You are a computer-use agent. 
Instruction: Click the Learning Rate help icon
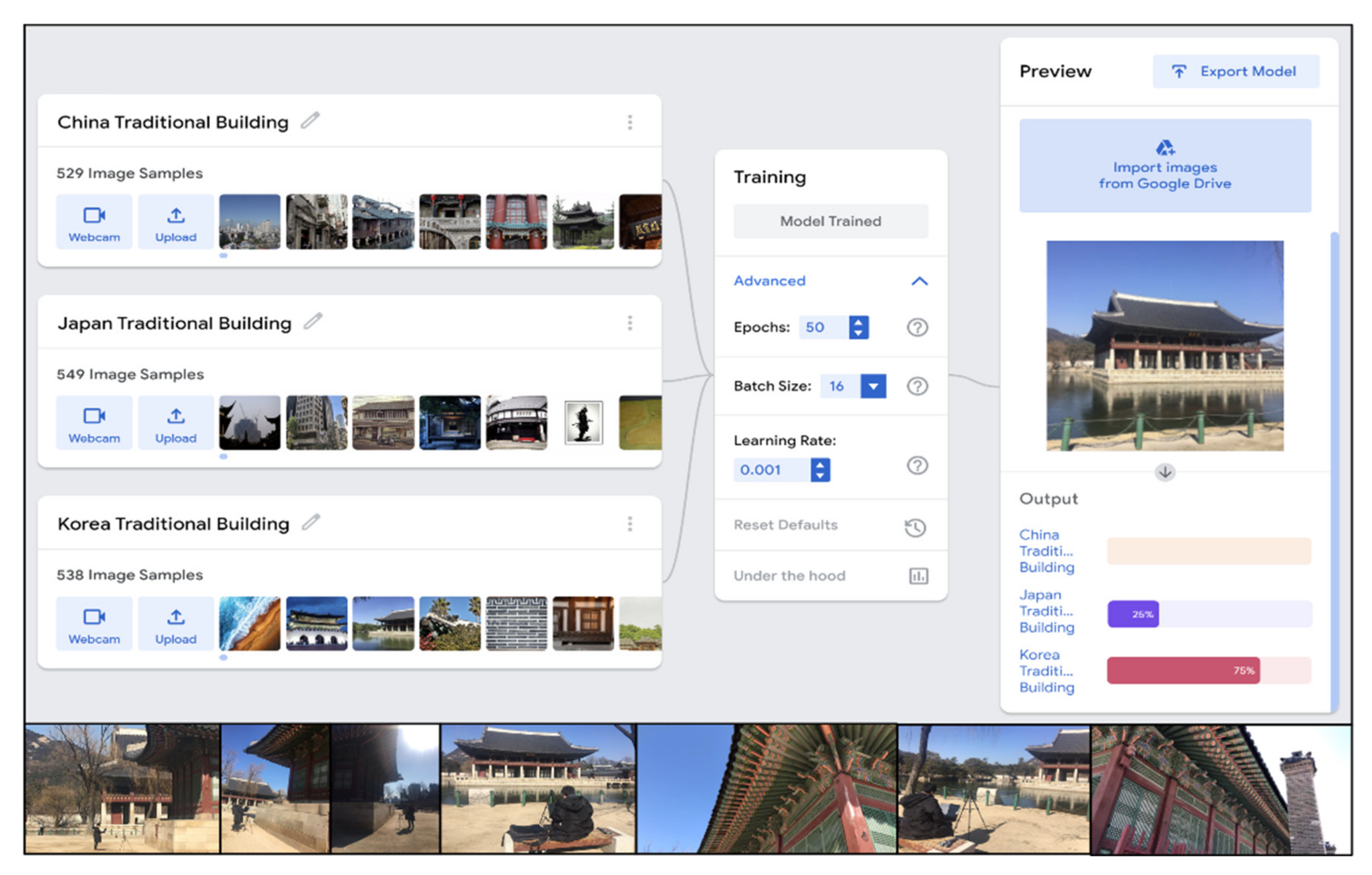click(917, 466)
